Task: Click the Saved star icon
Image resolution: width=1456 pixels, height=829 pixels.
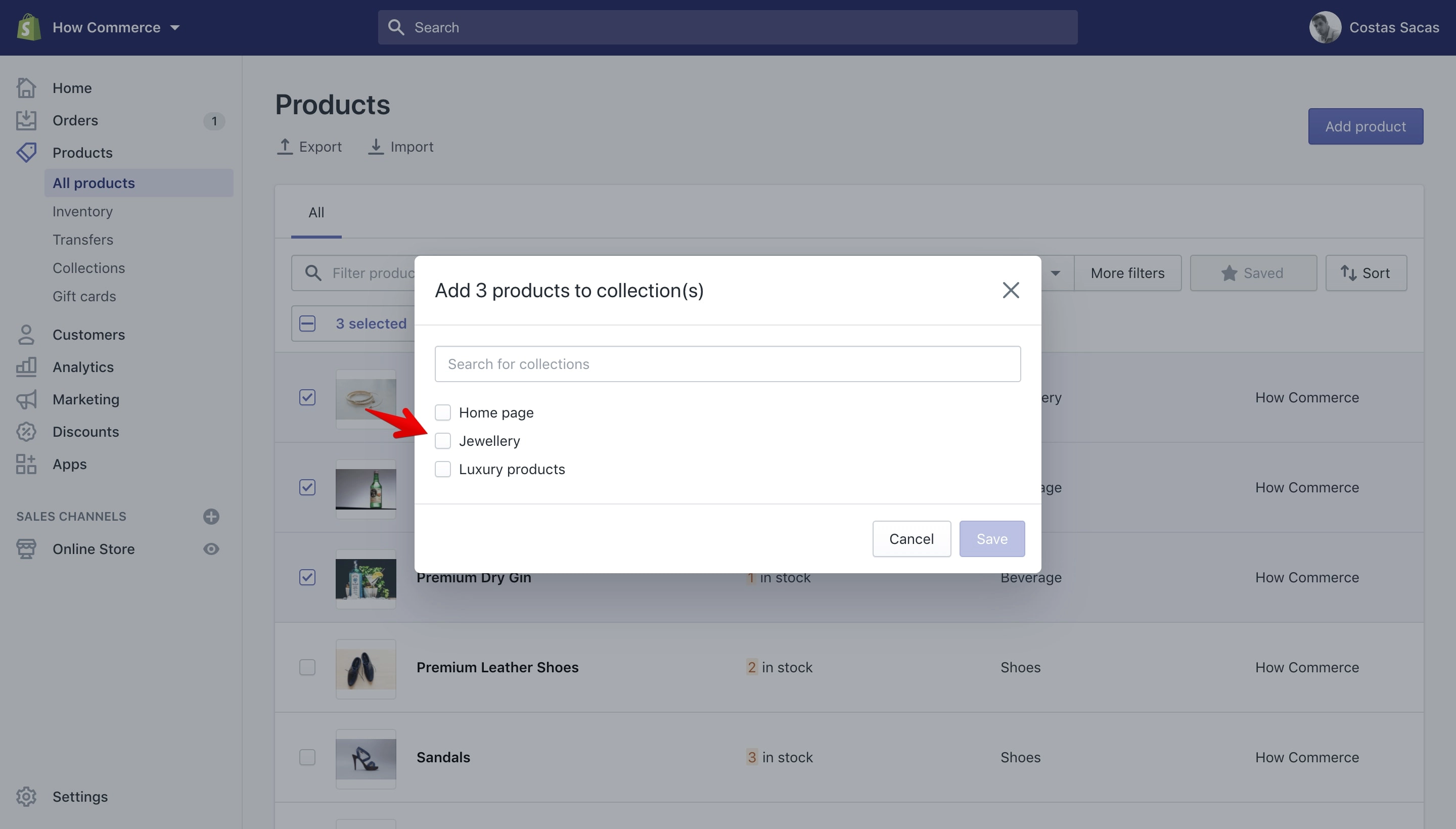Action: pos(1229,273)
